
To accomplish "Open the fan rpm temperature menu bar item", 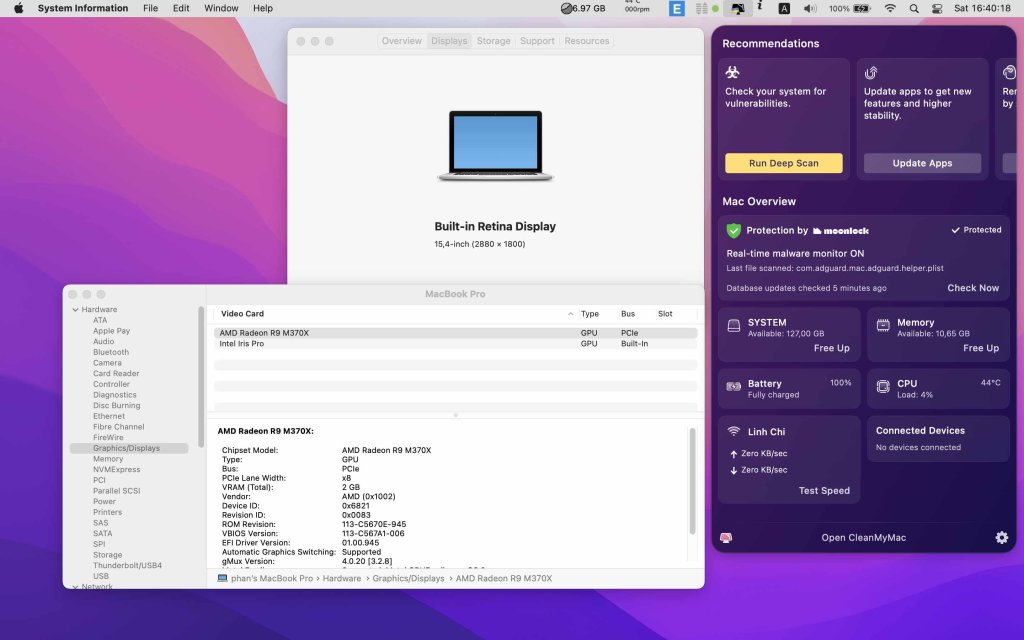I will click(x=637, y=8).
